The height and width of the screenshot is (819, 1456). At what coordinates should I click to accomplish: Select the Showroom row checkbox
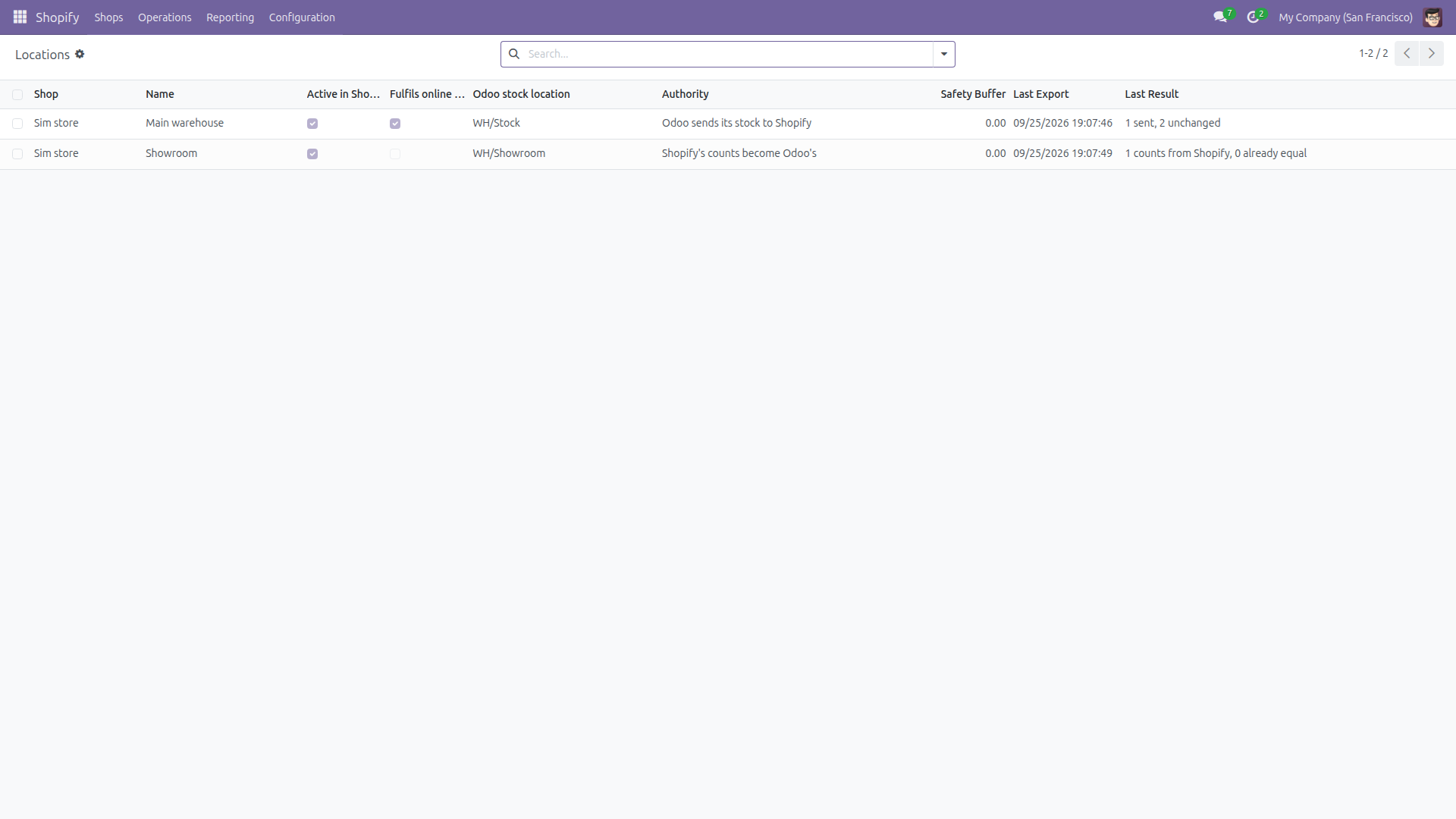(17, 154)
